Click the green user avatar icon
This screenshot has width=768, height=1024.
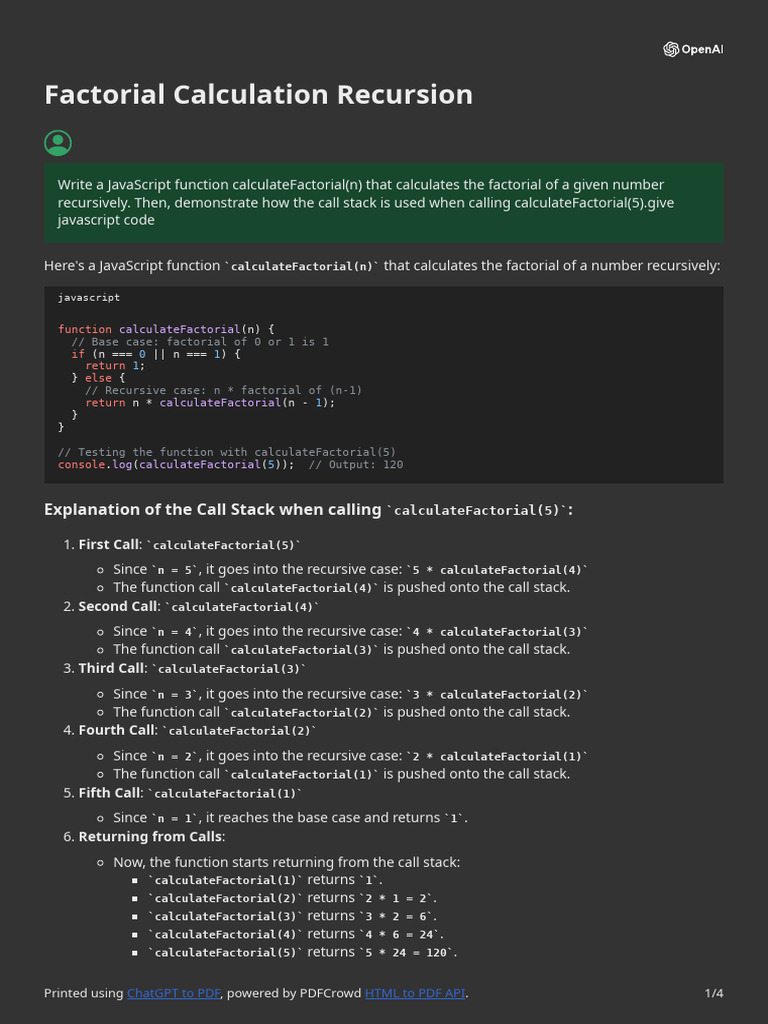point(58,143)
